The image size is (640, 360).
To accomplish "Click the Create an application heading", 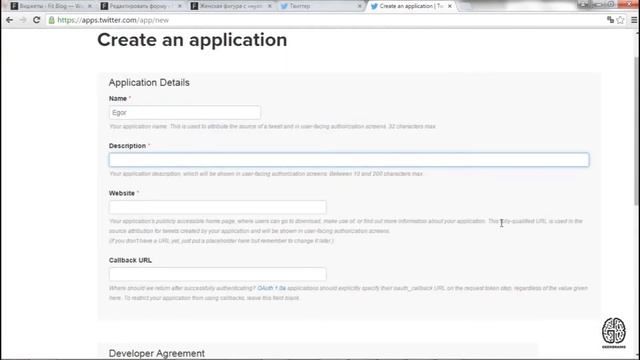I will click(192, 40).
